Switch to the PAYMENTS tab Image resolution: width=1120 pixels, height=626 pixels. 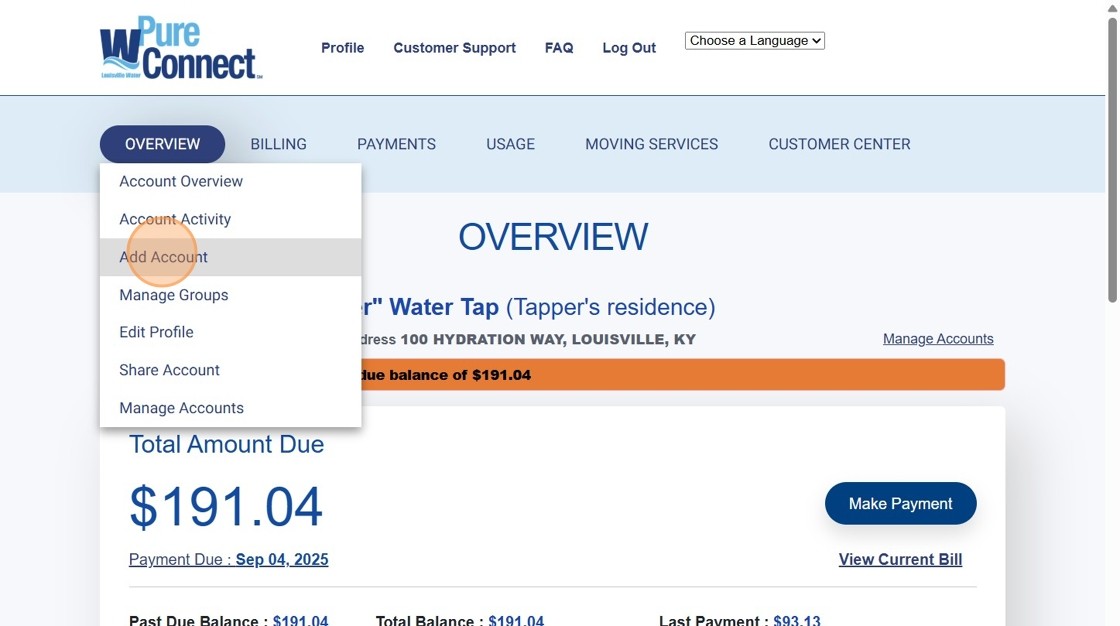pos(396,144)
